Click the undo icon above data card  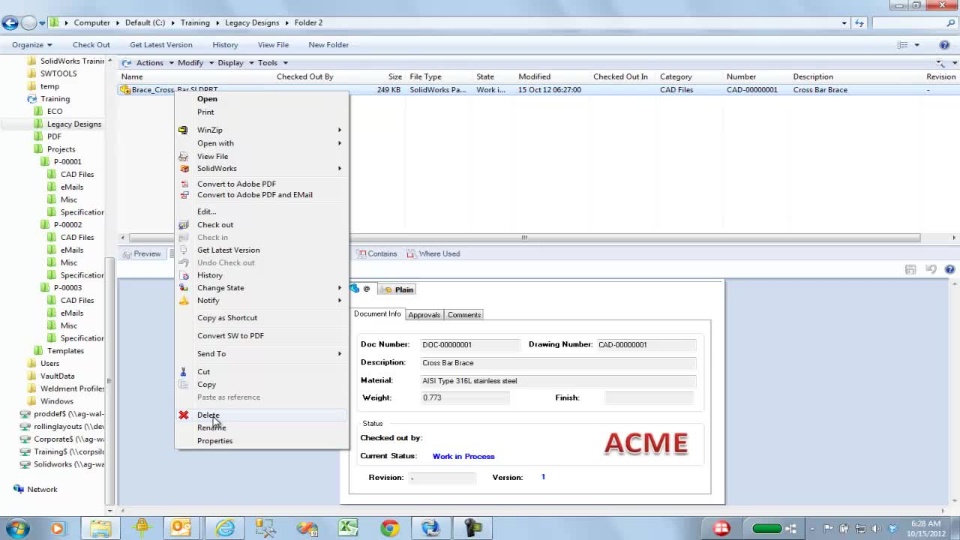(x=931, y=269)
